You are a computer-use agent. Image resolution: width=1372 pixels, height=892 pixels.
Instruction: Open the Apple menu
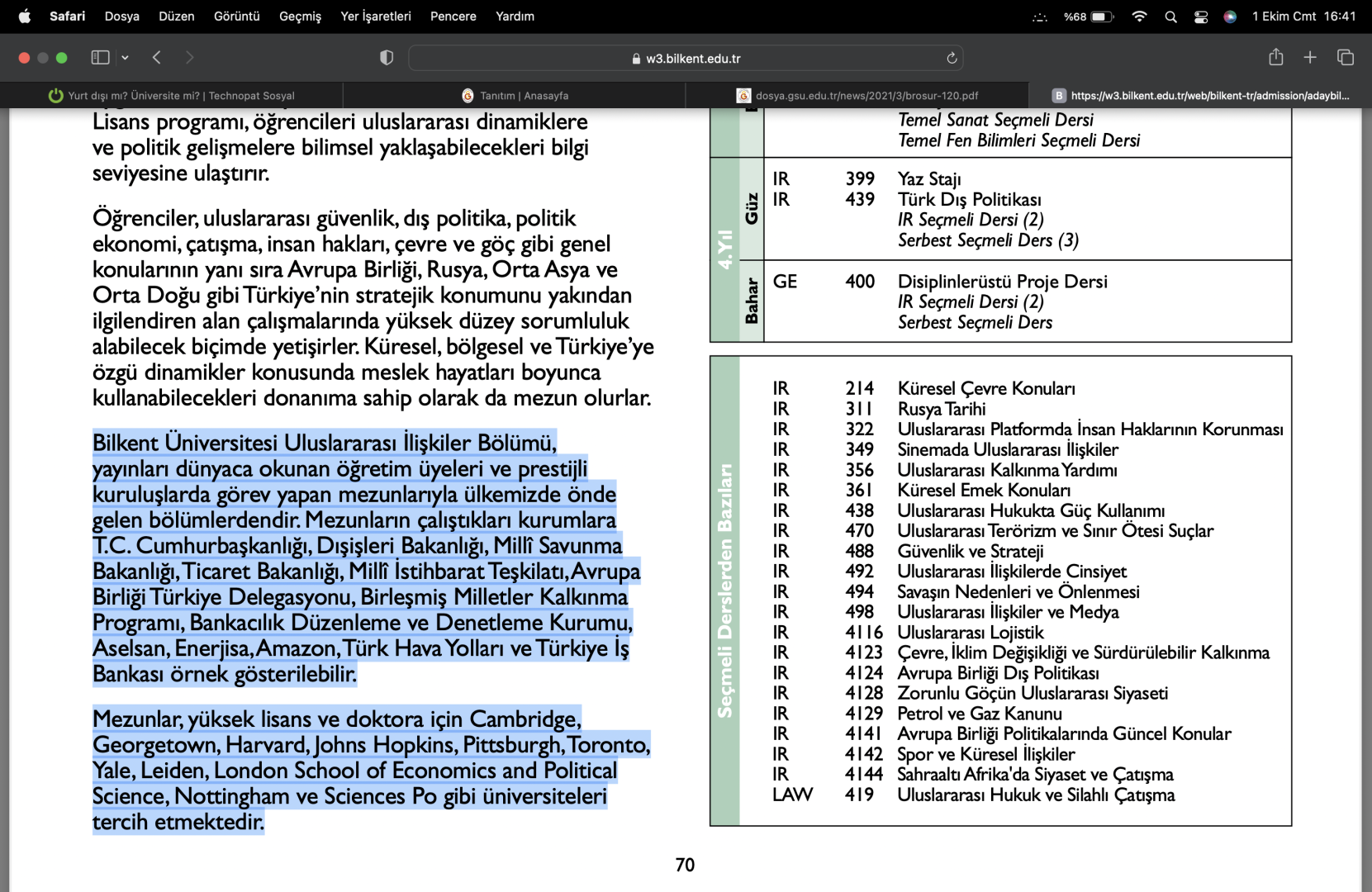point(25,17)
